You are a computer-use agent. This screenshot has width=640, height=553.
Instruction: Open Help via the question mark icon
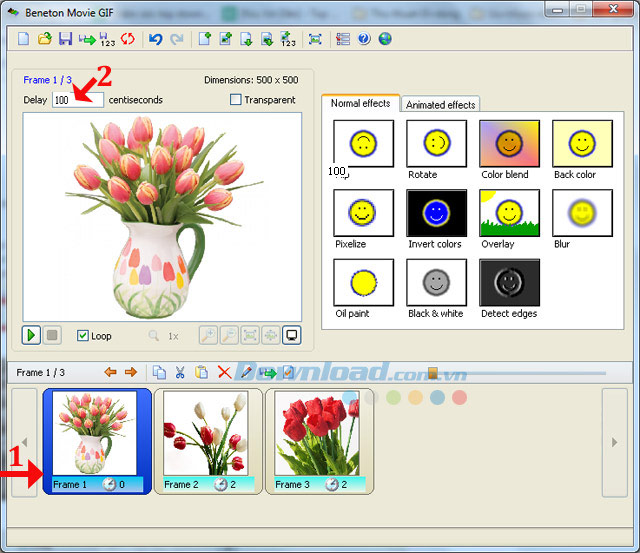364,40
